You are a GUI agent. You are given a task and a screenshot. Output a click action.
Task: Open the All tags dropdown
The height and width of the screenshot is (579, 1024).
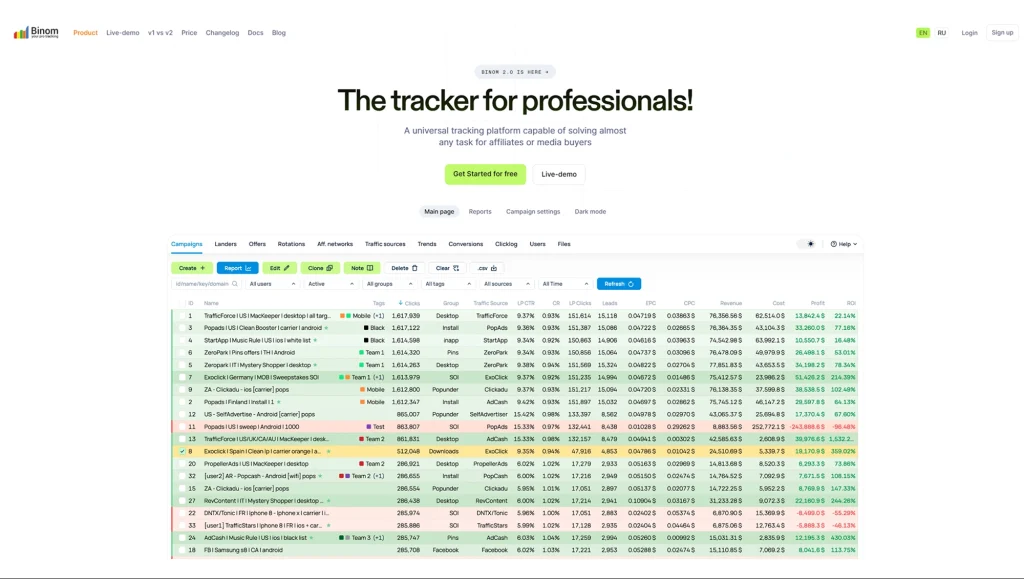pos(448,284)
